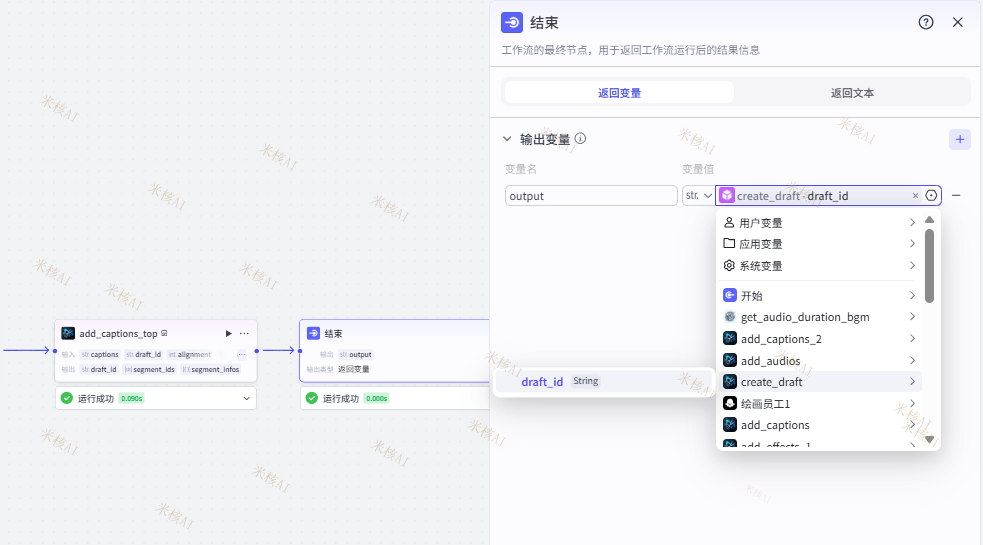Click the variable list scrollbar down arrow
Image resolution: width=983 pixels, height=545 pixels.
(929, 439)
